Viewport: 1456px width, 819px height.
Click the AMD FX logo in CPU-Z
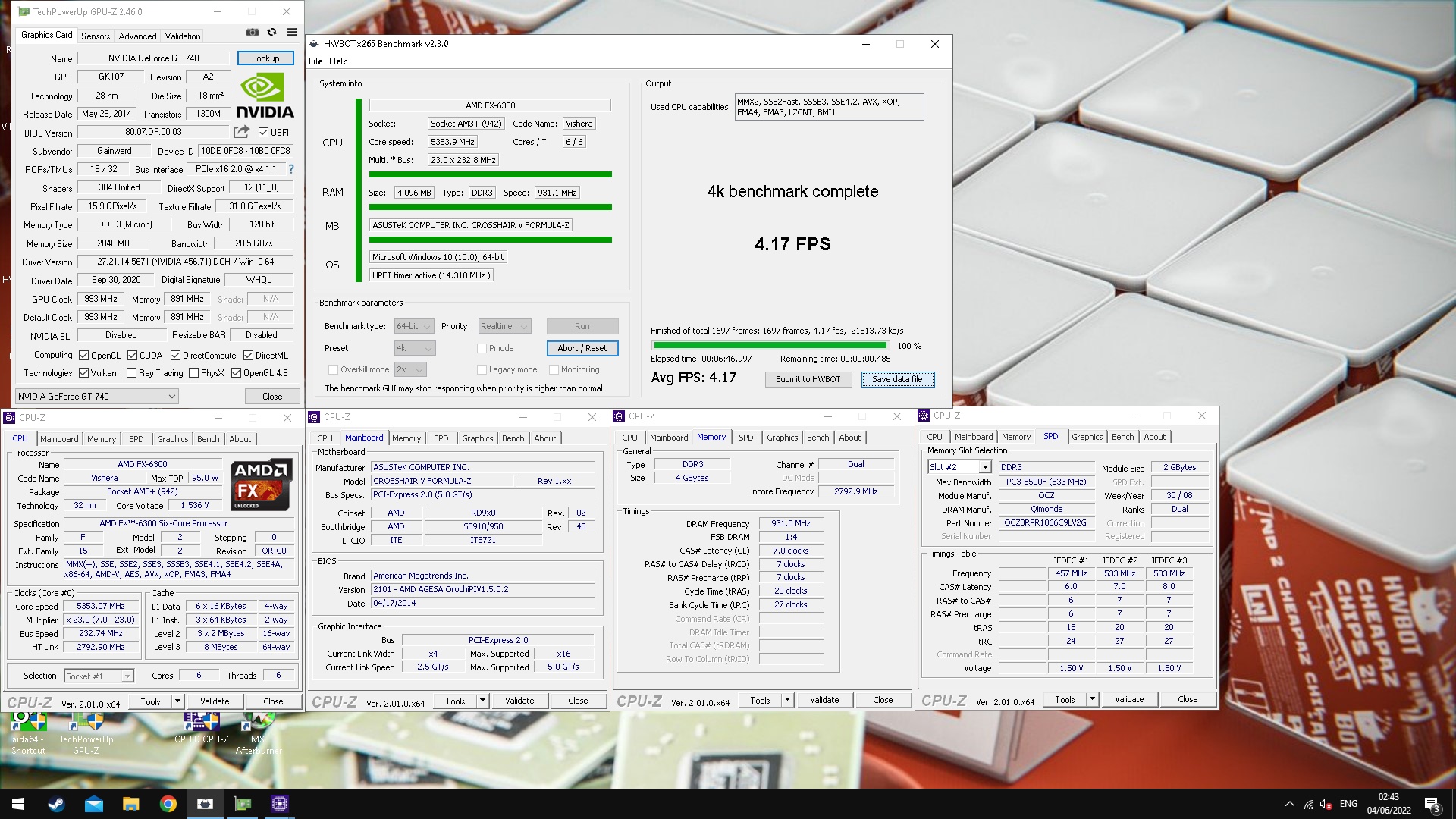coord(261,484)
